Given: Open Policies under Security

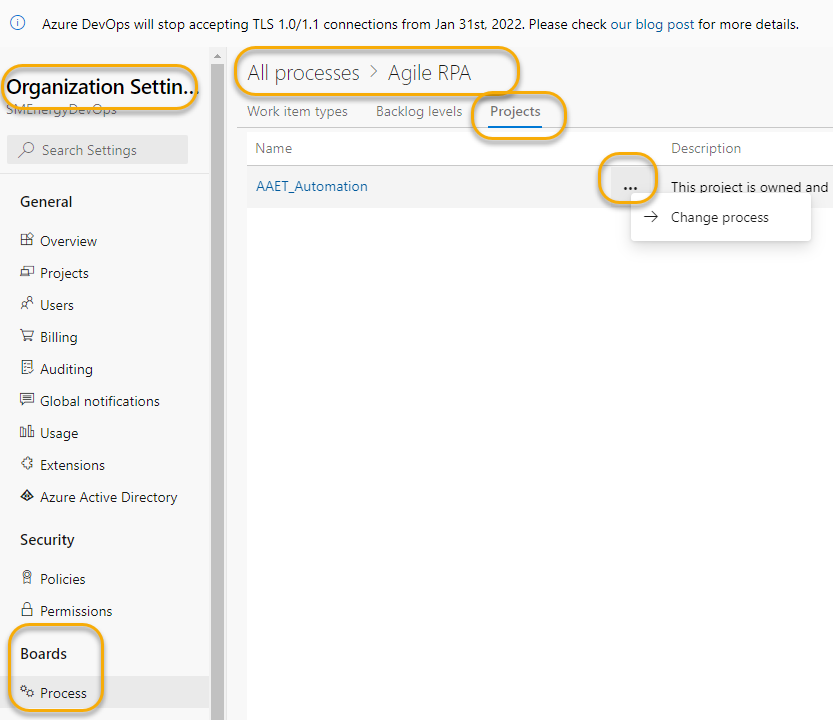Looking at the screenshot, I should coord(63,579).
